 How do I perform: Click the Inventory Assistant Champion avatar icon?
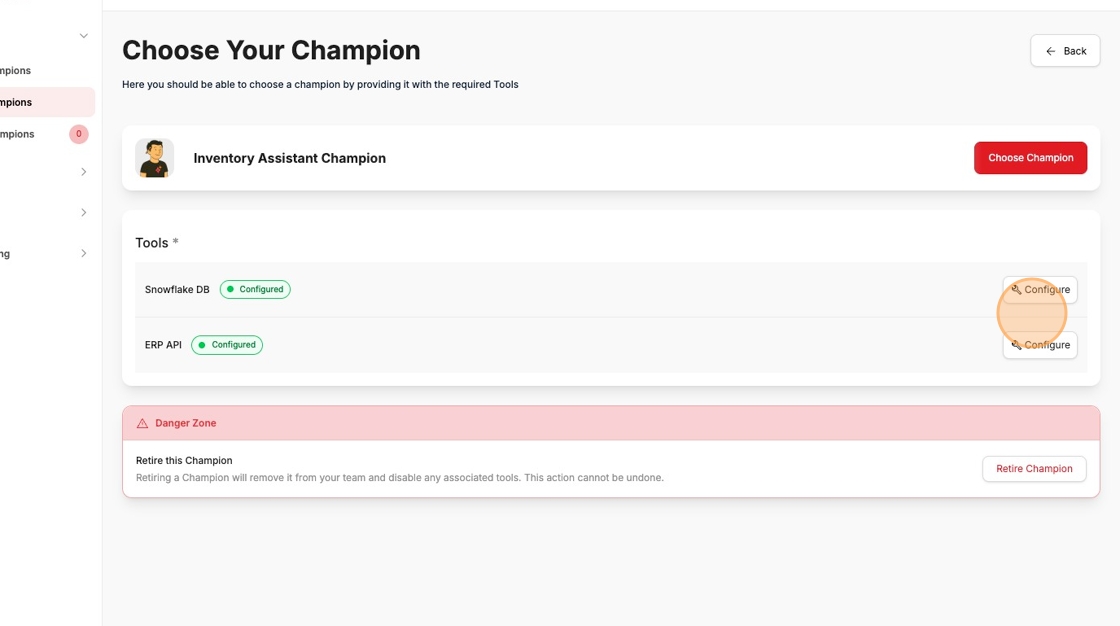[154, 157]
